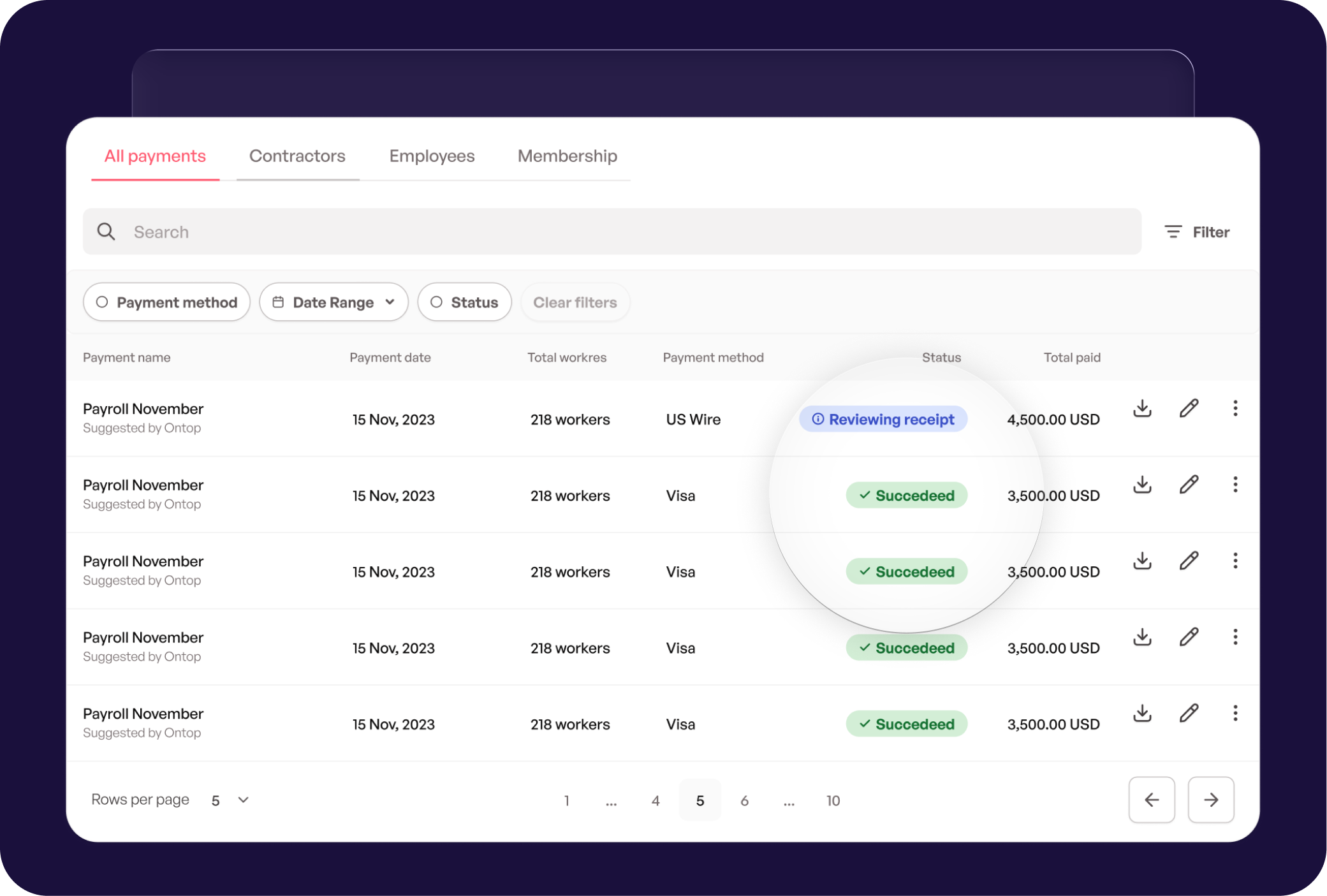Open the Rows per page dropdown
1327x896 pixels.
click(x=230, y=799)
